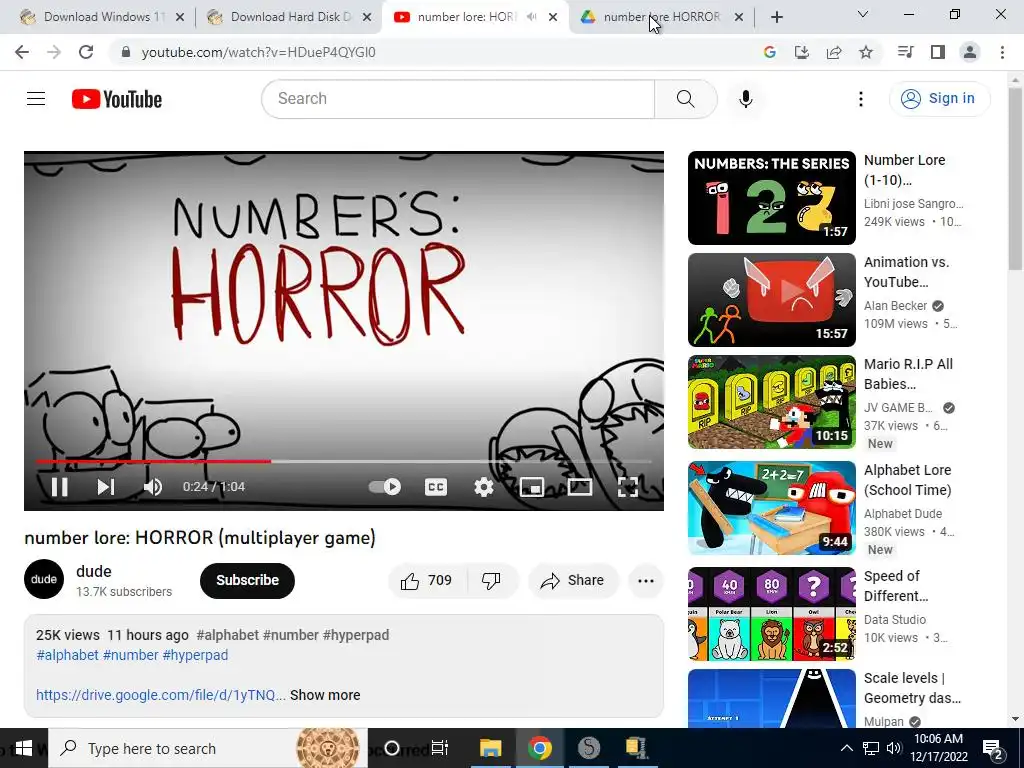Screen dimensions: 1024x768
Task: Click the youtube.com address bar URL
Action: click(259, 52)
